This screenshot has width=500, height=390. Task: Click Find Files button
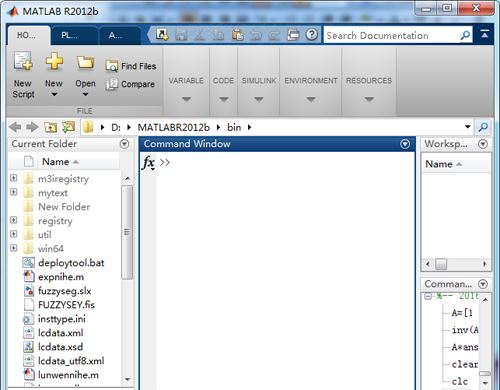click(x=131, y=66)
